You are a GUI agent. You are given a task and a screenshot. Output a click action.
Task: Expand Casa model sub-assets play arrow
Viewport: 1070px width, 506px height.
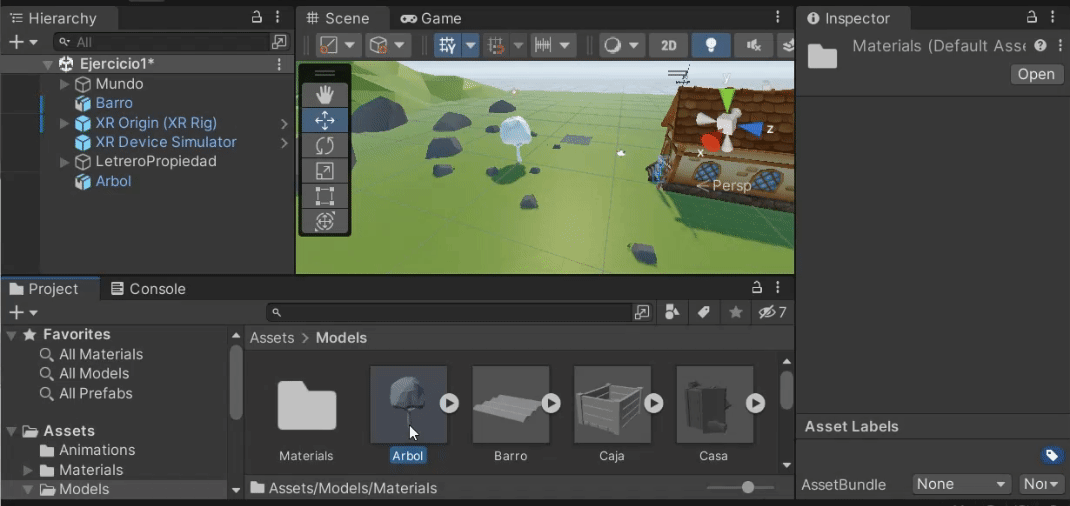755,404
